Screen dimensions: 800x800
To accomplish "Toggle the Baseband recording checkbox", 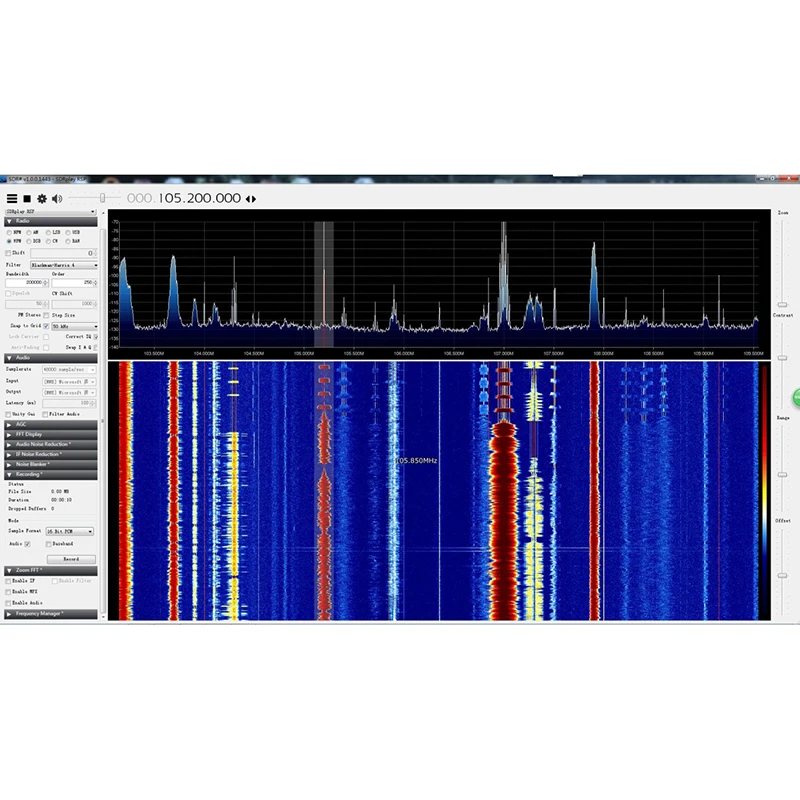I will click(49, 544).
